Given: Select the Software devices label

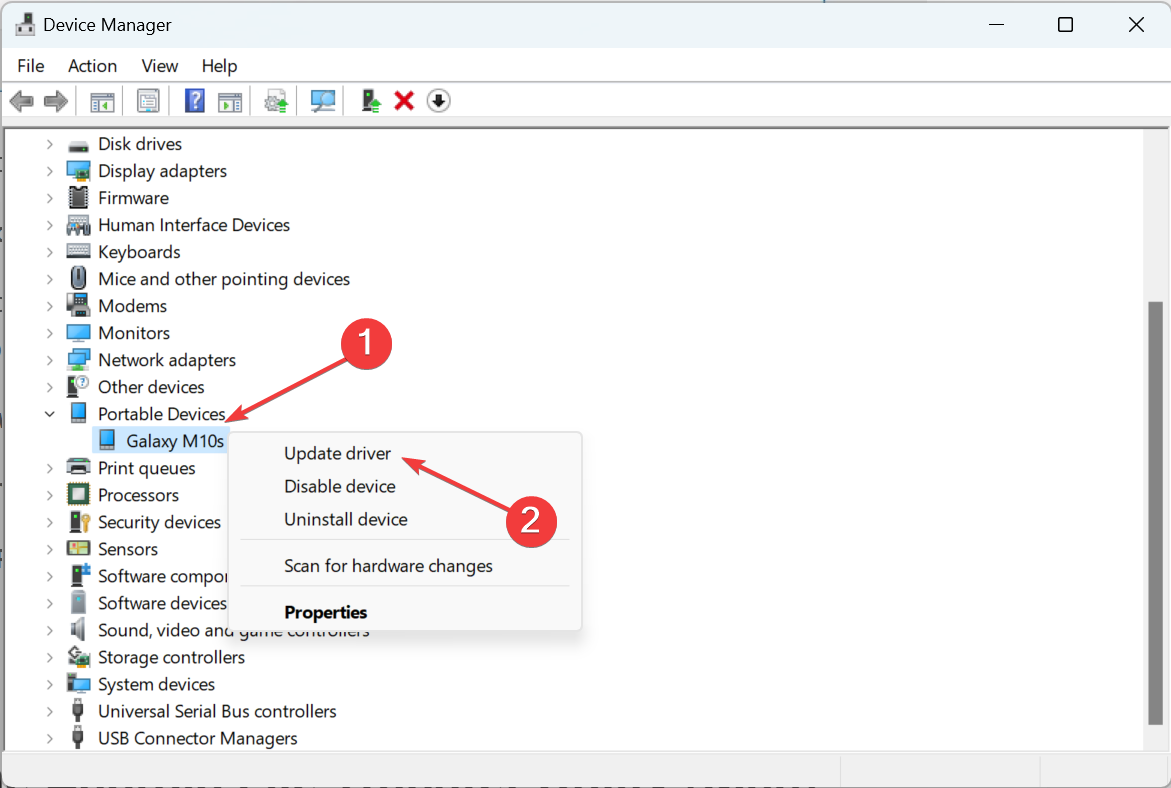Looking at the screenshot, I should click(163, 603).
